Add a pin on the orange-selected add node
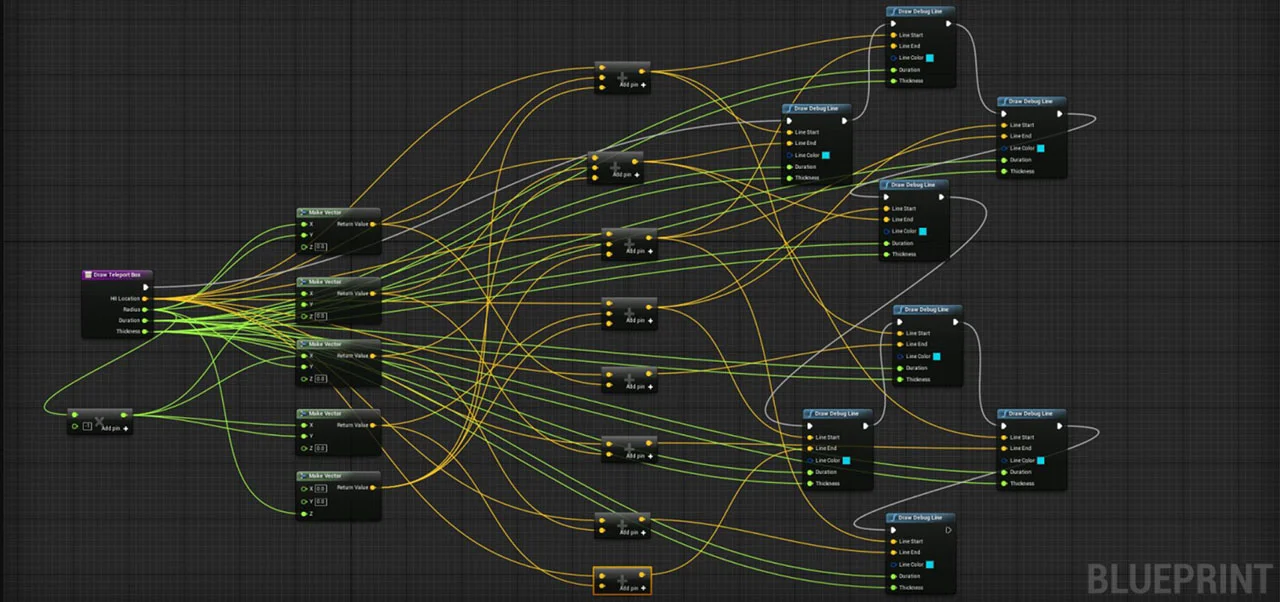 pos(633,588)
